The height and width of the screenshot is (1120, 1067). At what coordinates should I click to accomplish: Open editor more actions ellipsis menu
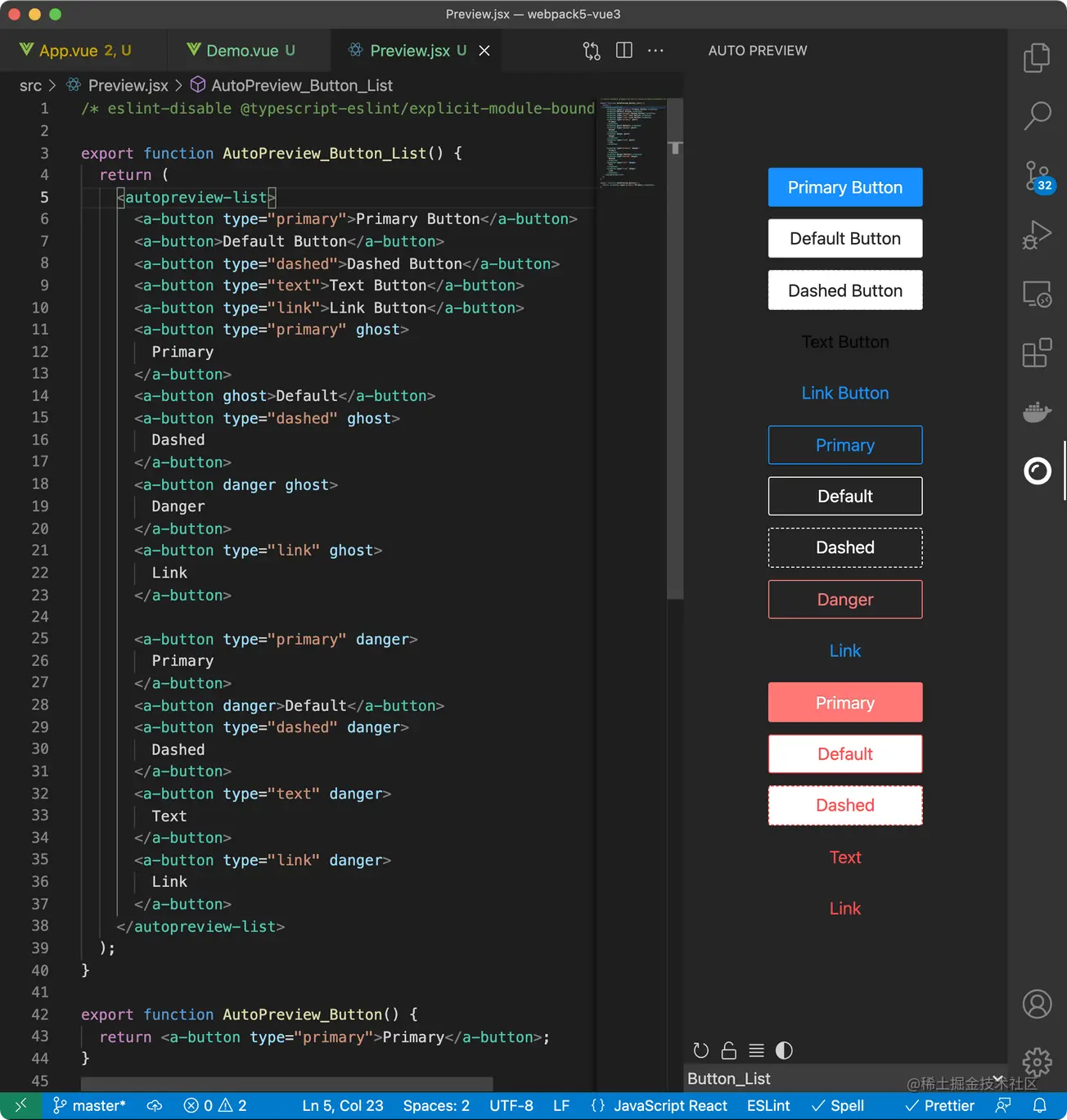[655, 51]
